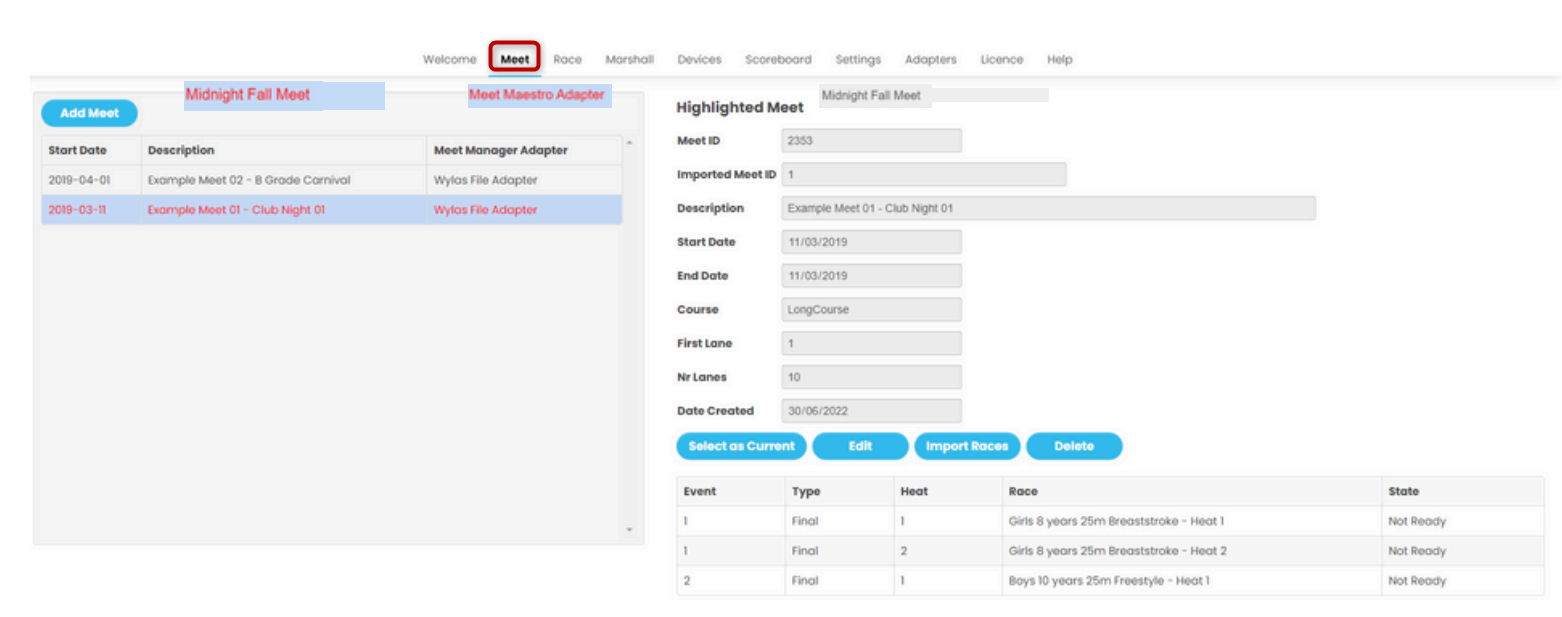Open the Welcome tab

tap(449, 60)
